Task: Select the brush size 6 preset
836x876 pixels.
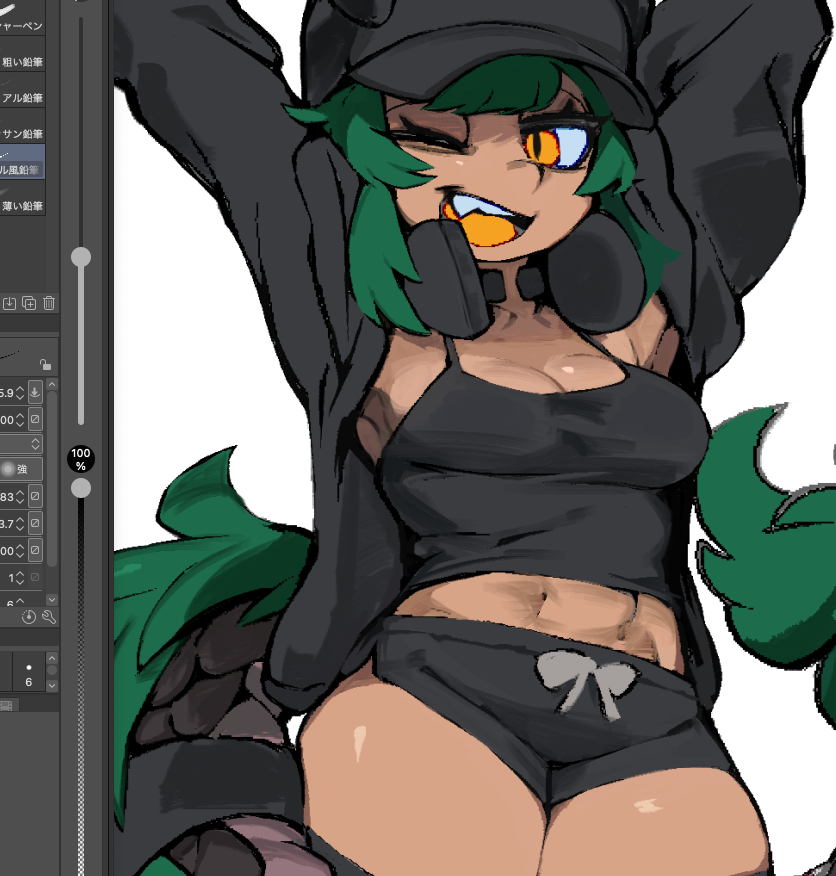Action: point(29,672)
